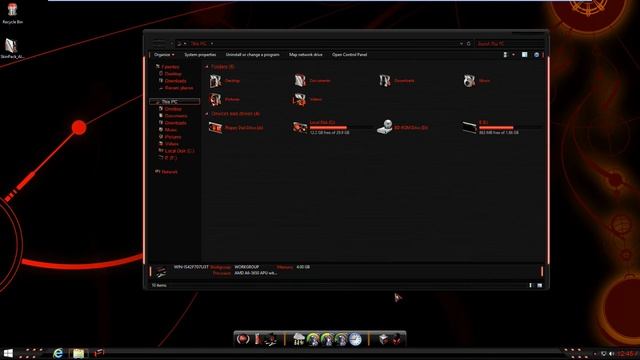640x360 pixels.
Task: Open the weather cloud icon in dock
Action: 299,339
